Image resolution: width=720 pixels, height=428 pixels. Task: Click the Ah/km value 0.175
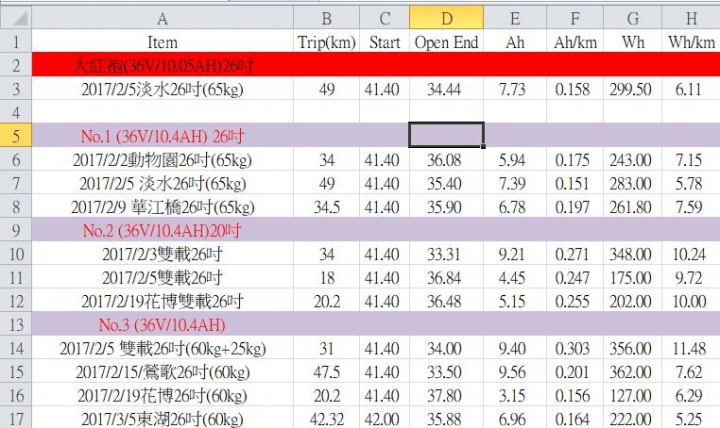[x=575, y=159]
